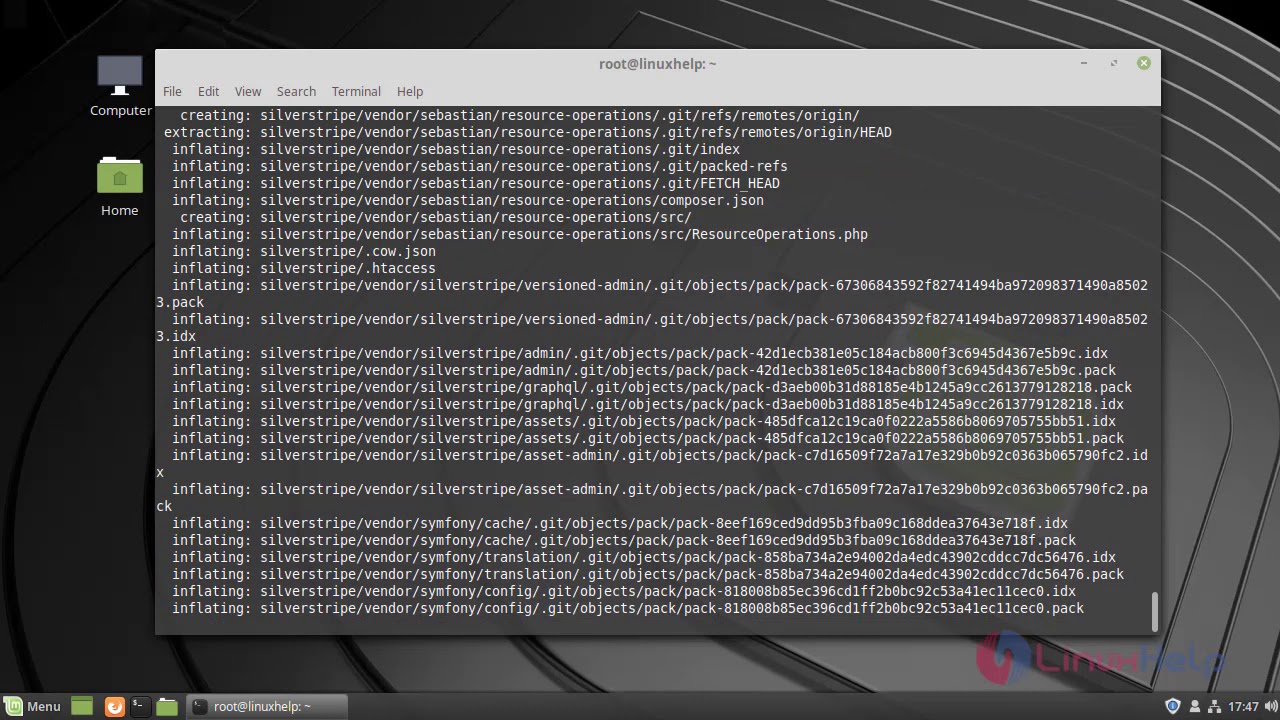Open the File menu in terminal

click(x=172, y=91)
